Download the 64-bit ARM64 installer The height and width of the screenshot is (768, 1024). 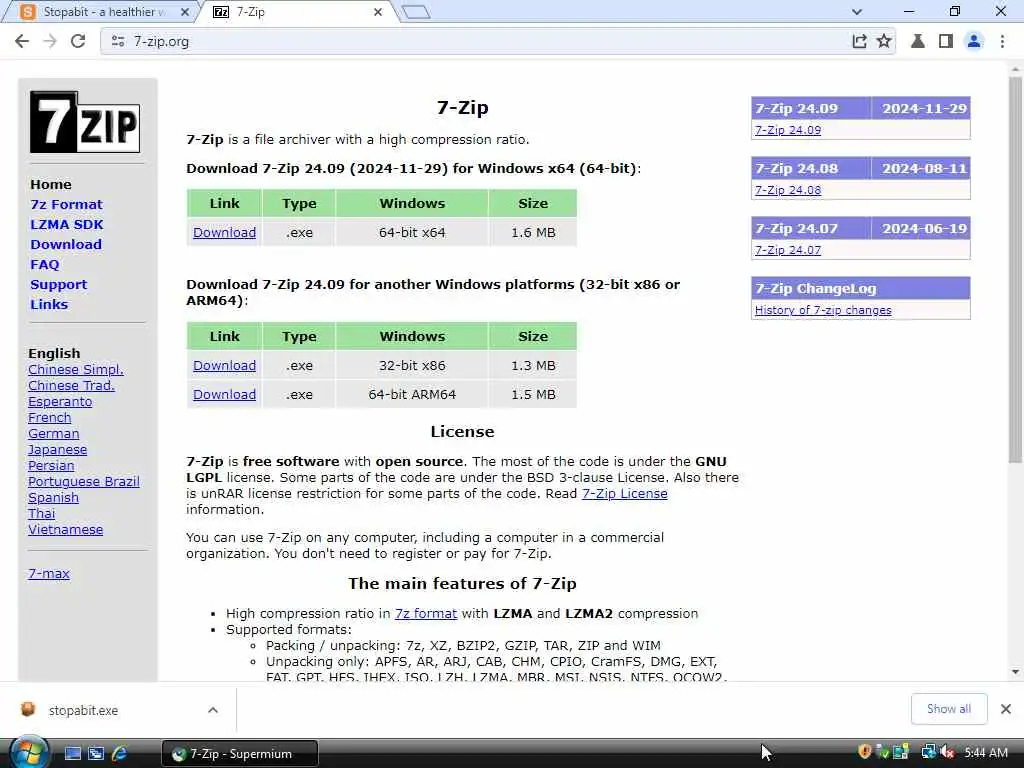224,394
